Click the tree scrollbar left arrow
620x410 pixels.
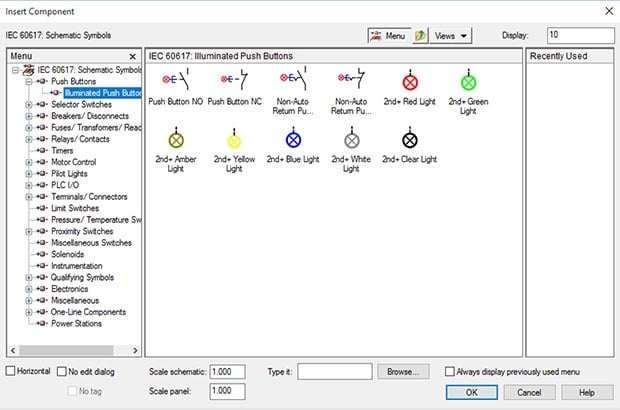tap(13, 350)
